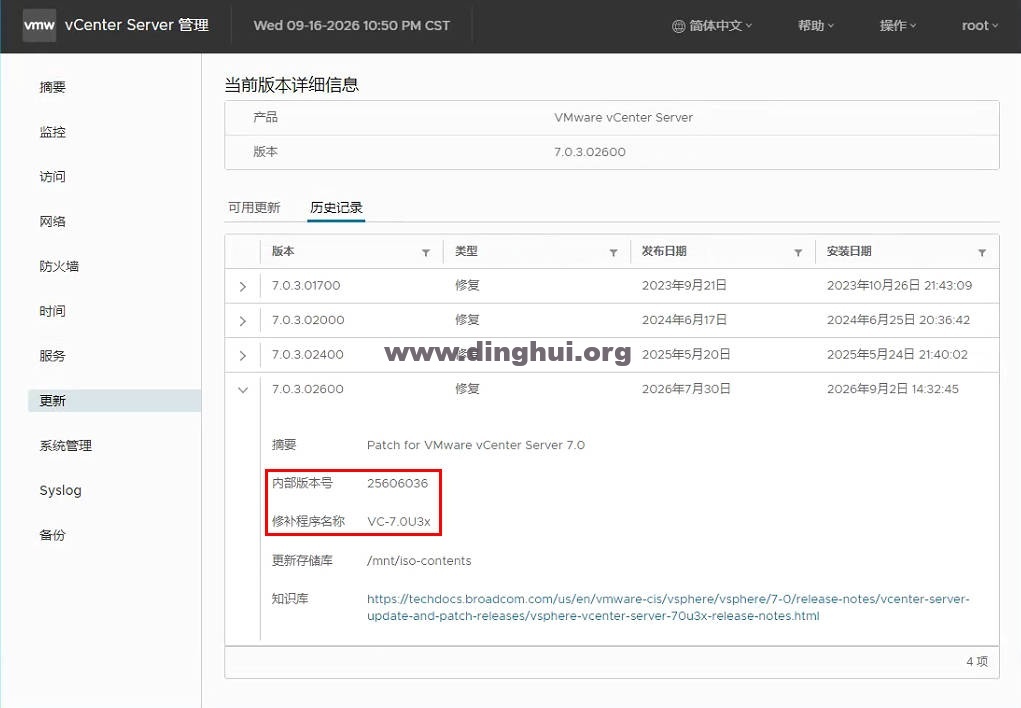Open filter icon on 安装日期 column
Viewport: 1021px width, 708px height.
tap(982, 253)
